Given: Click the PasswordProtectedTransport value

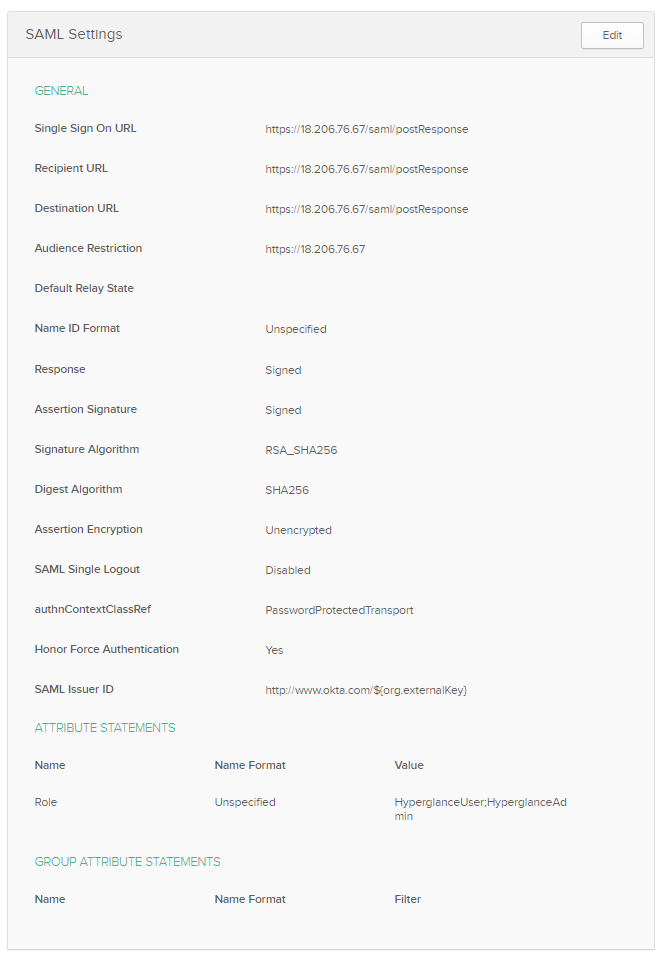Looking at the screenshot, I should (339, 610).
